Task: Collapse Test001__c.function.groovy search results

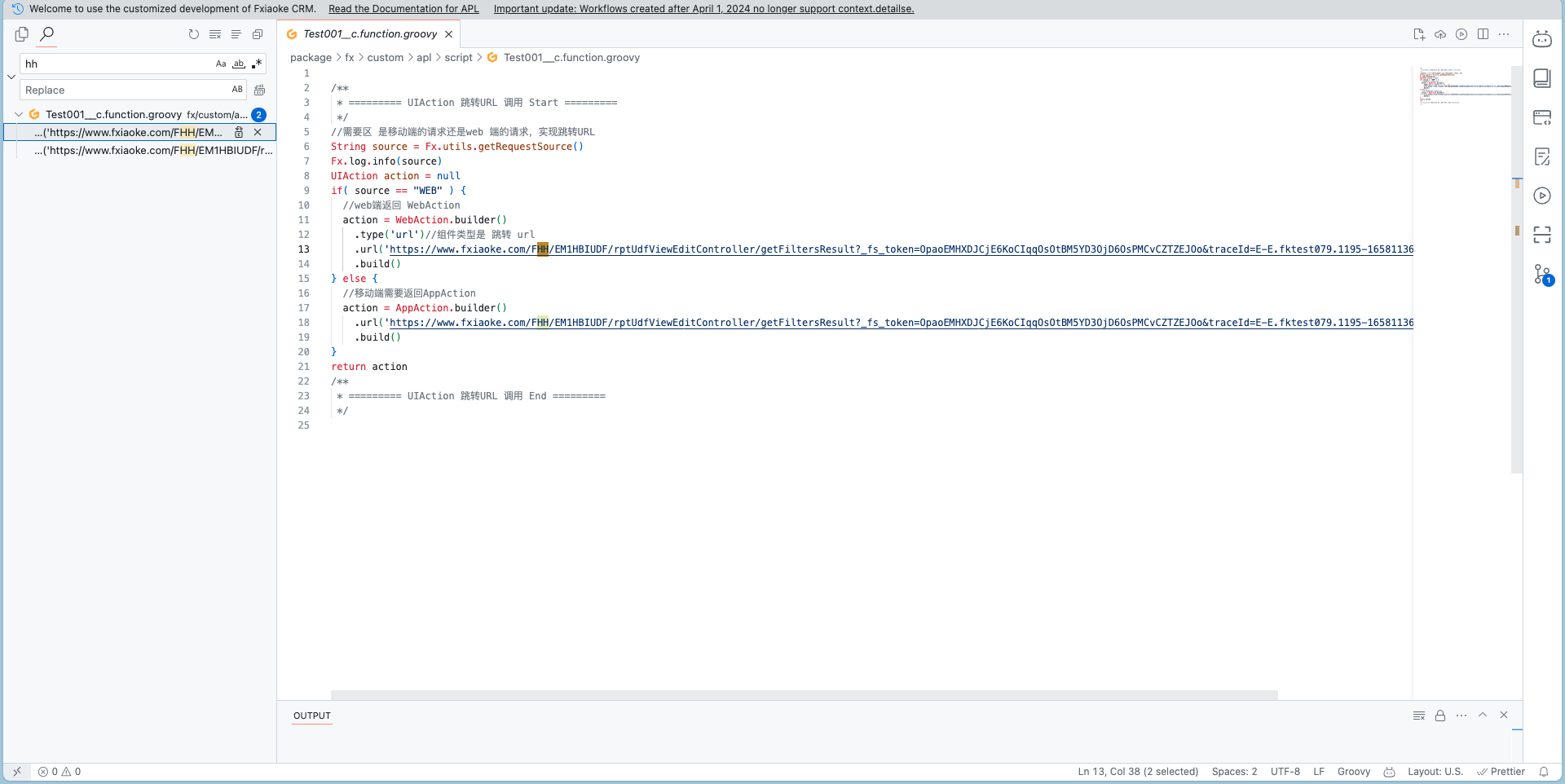Action: click(19, 115)
